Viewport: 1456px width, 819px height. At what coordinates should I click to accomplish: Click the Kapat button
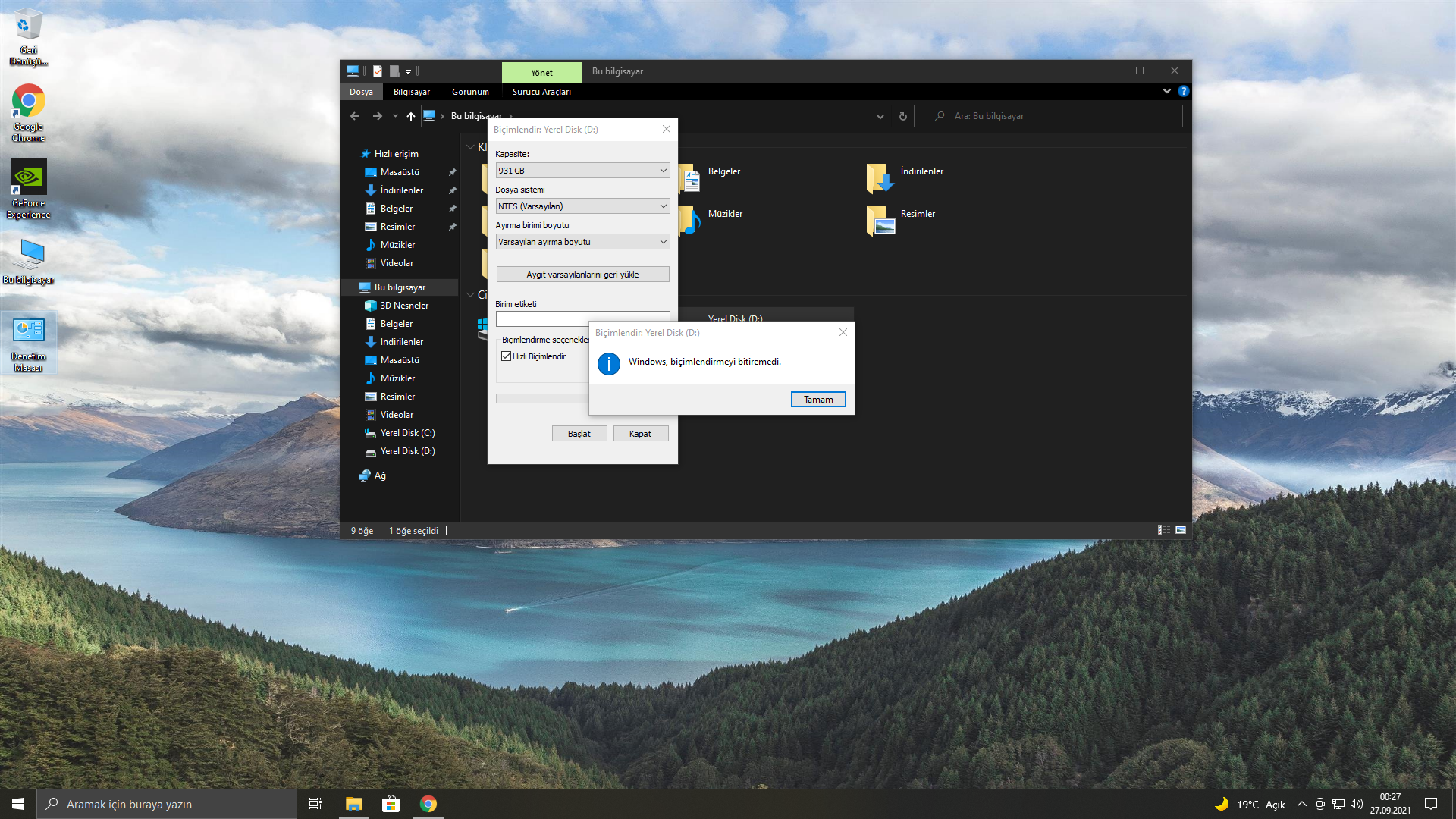coord(640,434)
